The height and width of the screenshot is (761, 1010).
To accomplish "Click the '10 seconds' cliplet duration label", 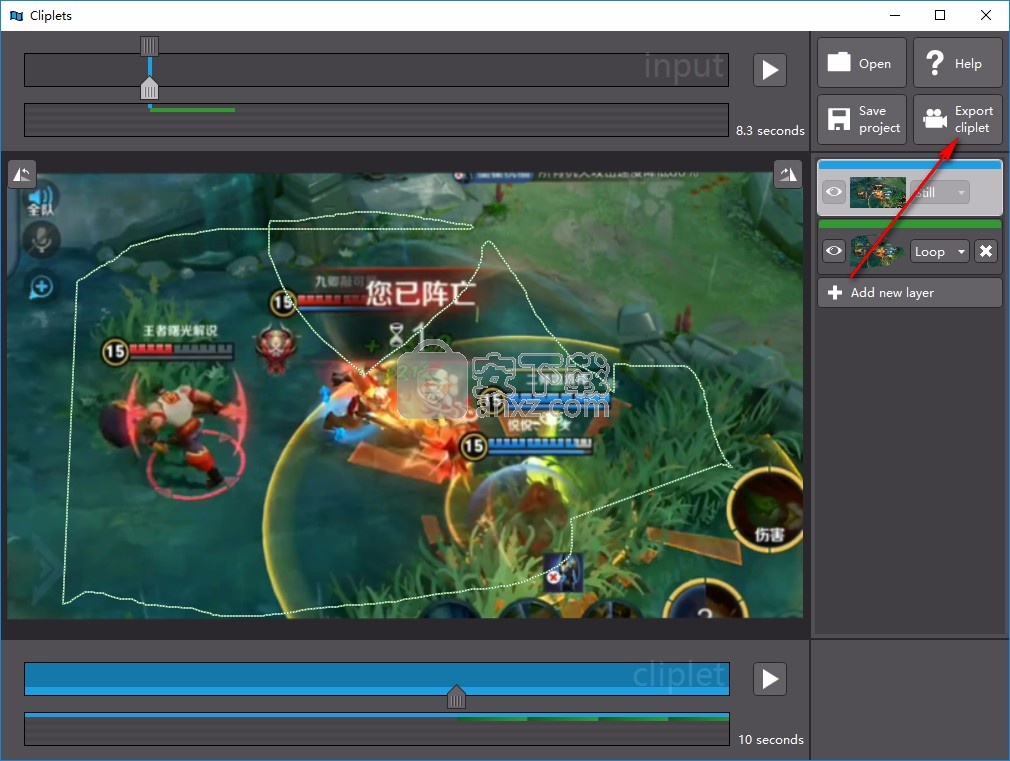I will coord(771,739).
